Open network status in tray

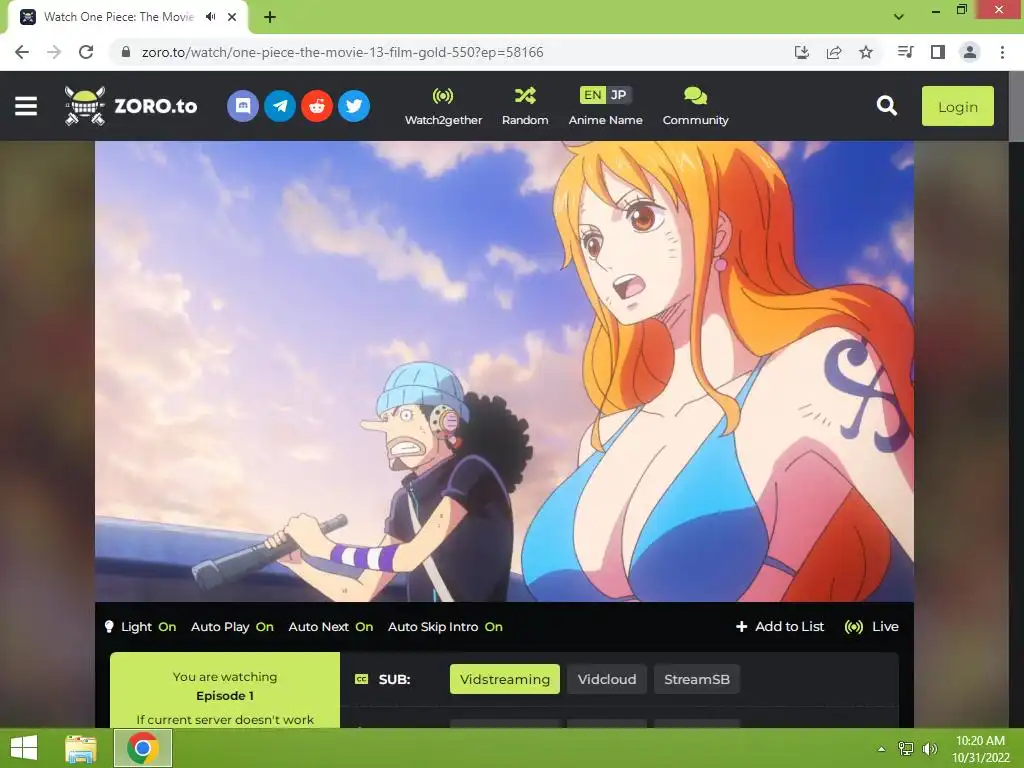tap(906, 748)
